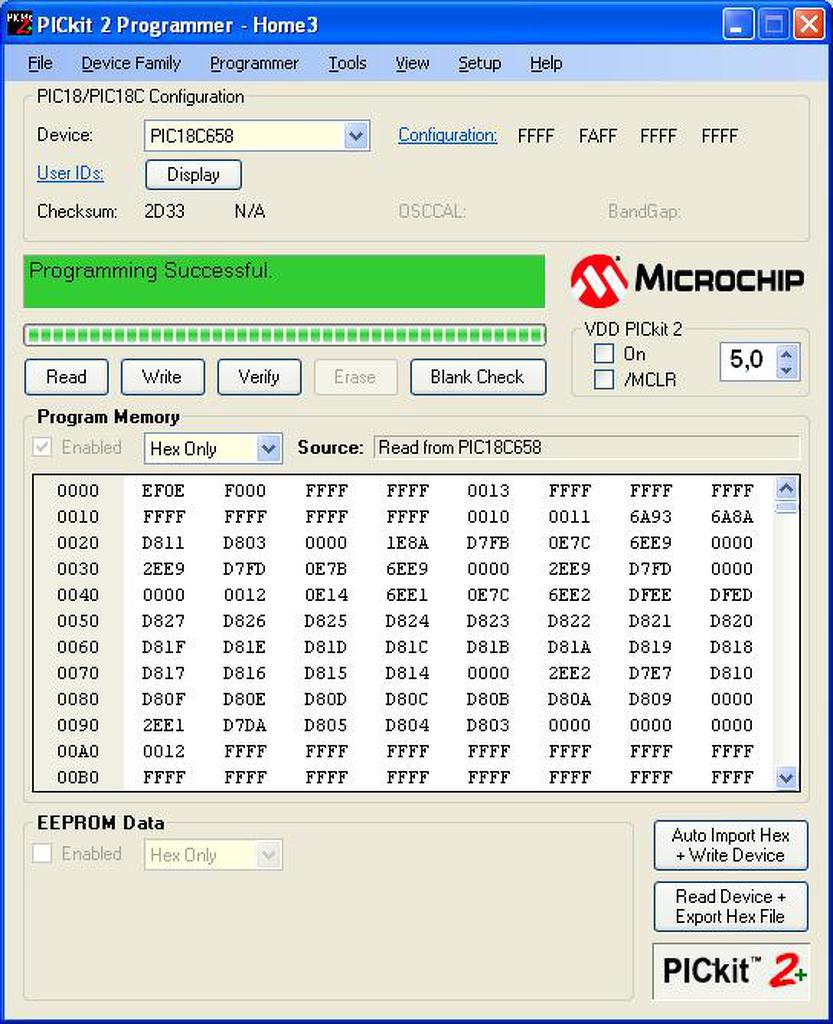The width and height of the screenshot is (833, 1024).
Task: Open the Help menu
Action: 546,63
